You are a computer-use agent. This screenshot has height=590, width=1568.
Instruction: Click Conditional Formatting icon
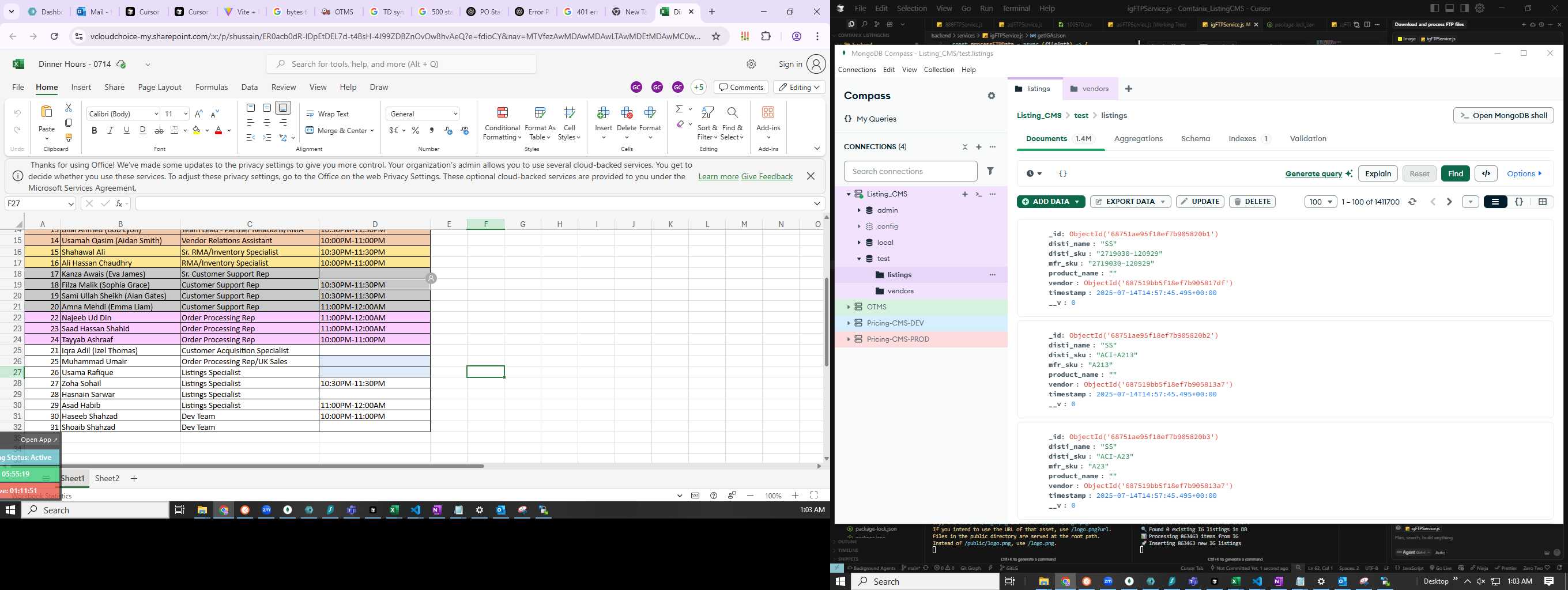tap(503, 112)
